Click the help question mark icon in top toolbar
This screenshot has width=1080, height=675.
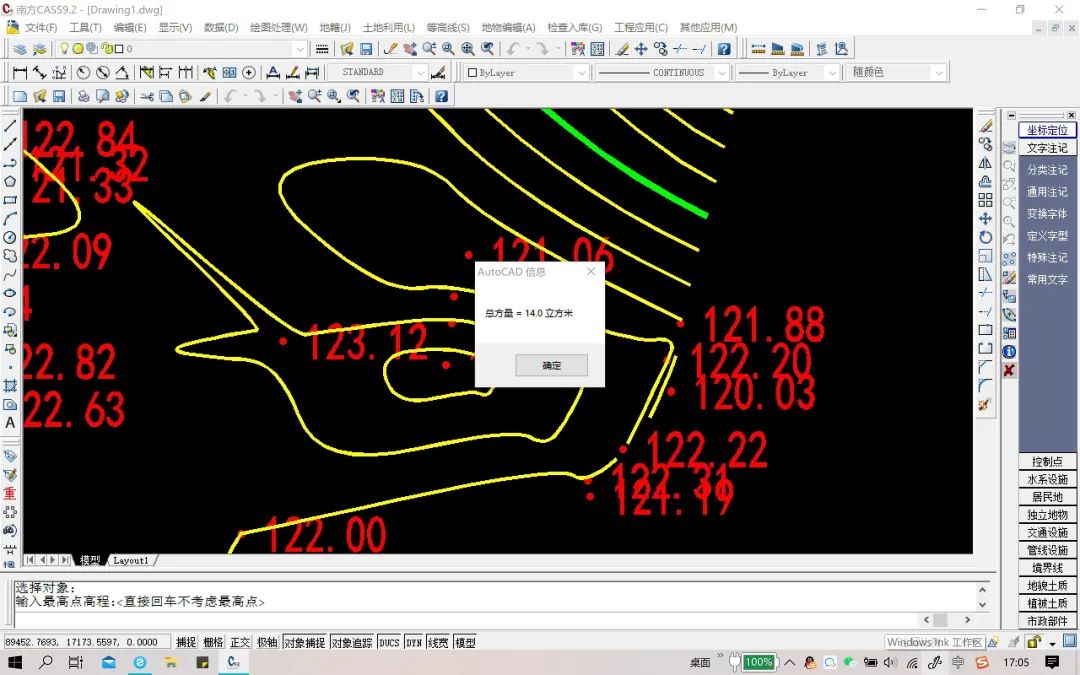click(723, 49)
